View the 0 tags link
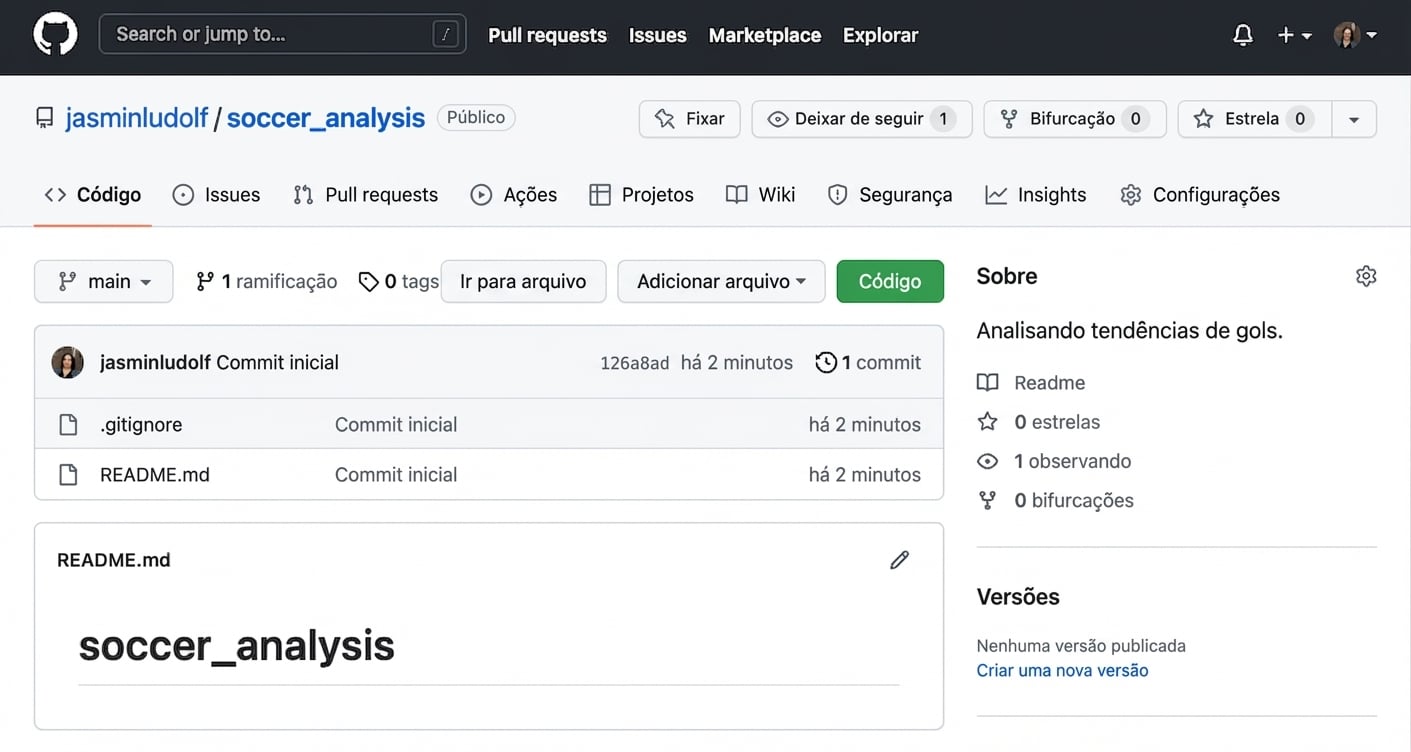Viewport: 1411px width, 752px height. (399, 282)
